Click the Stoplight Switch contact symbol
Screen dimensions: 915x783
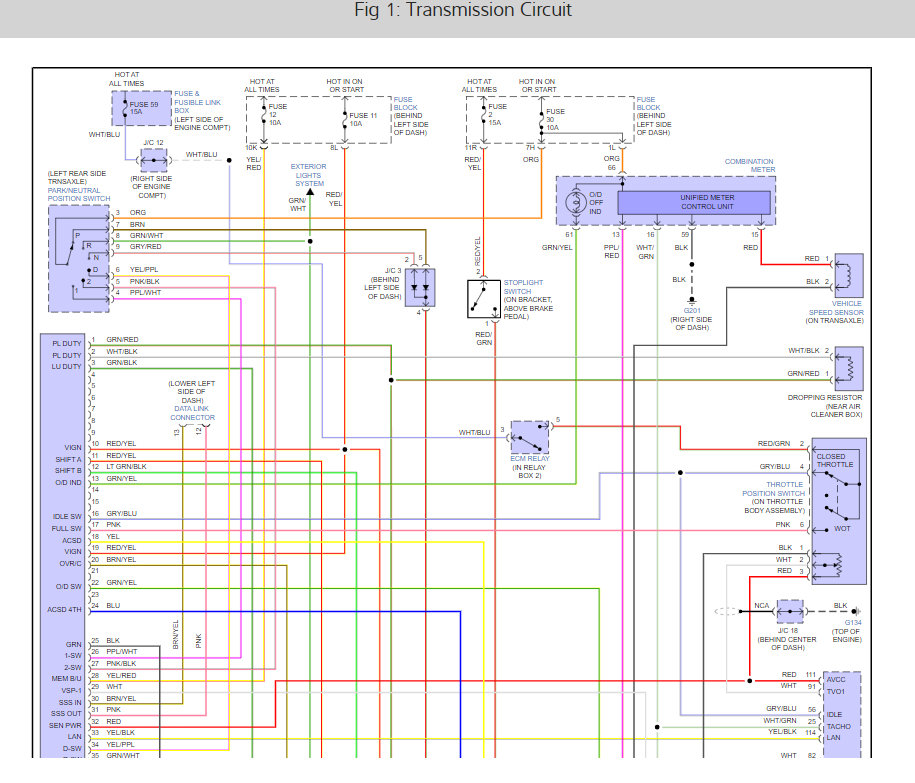point(484,299)
